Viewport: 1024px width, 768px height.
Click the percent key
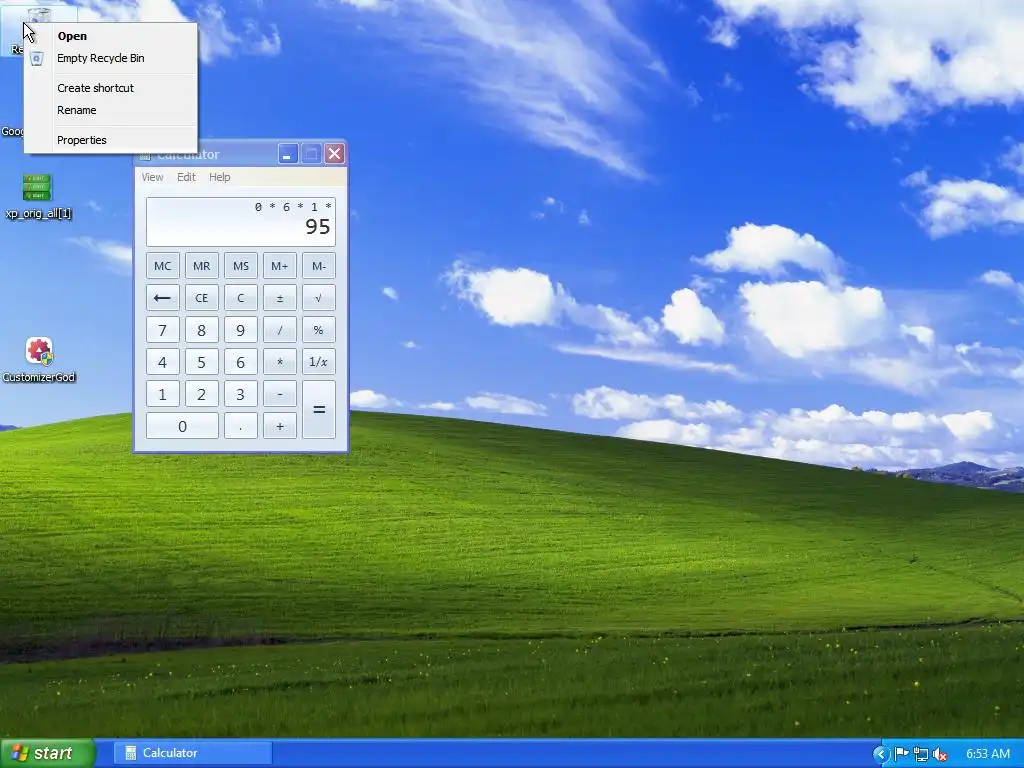tap(319, 330)
